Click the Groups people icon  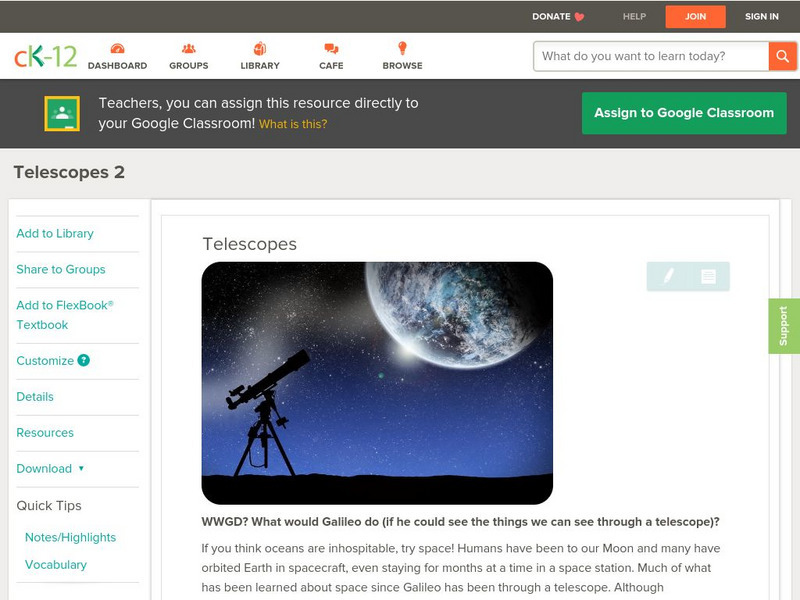tap(189, 49)
